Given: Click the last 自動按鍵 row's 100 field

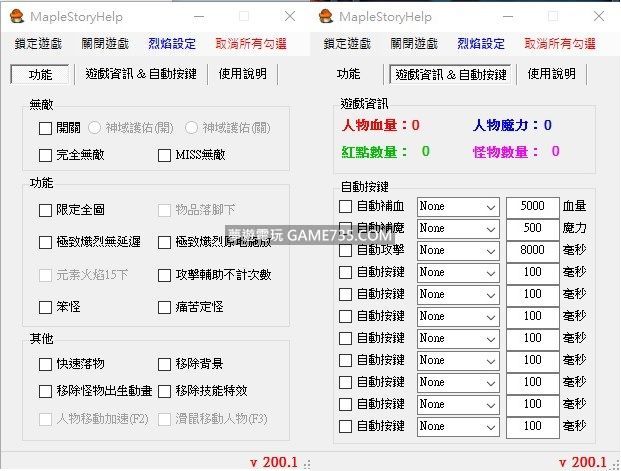Looking at the screenshot, I should coord(533,427).
